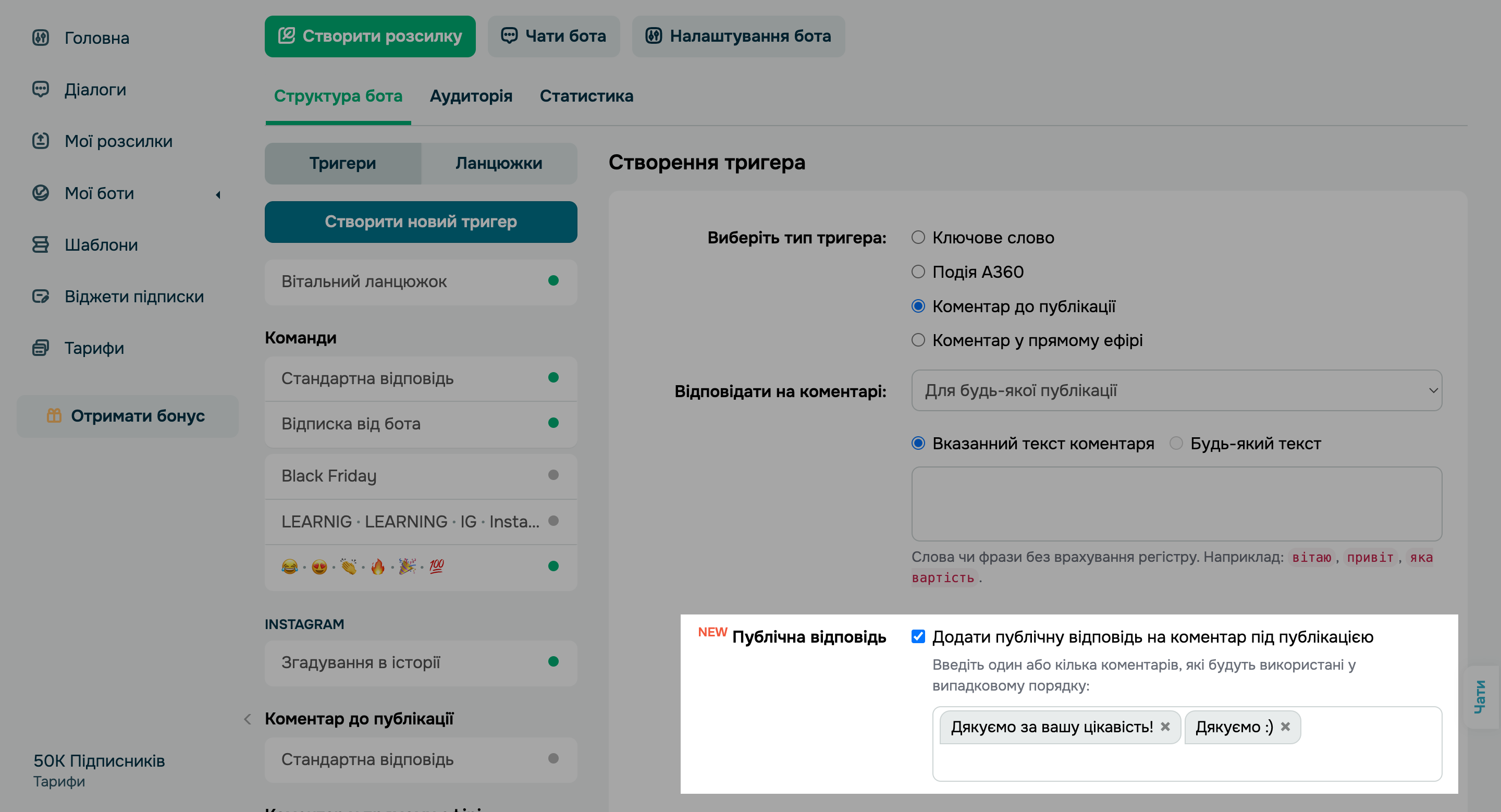Open Віджети підписки via its icon
This screenshot has width=1501, height=812.
(41, 296)
